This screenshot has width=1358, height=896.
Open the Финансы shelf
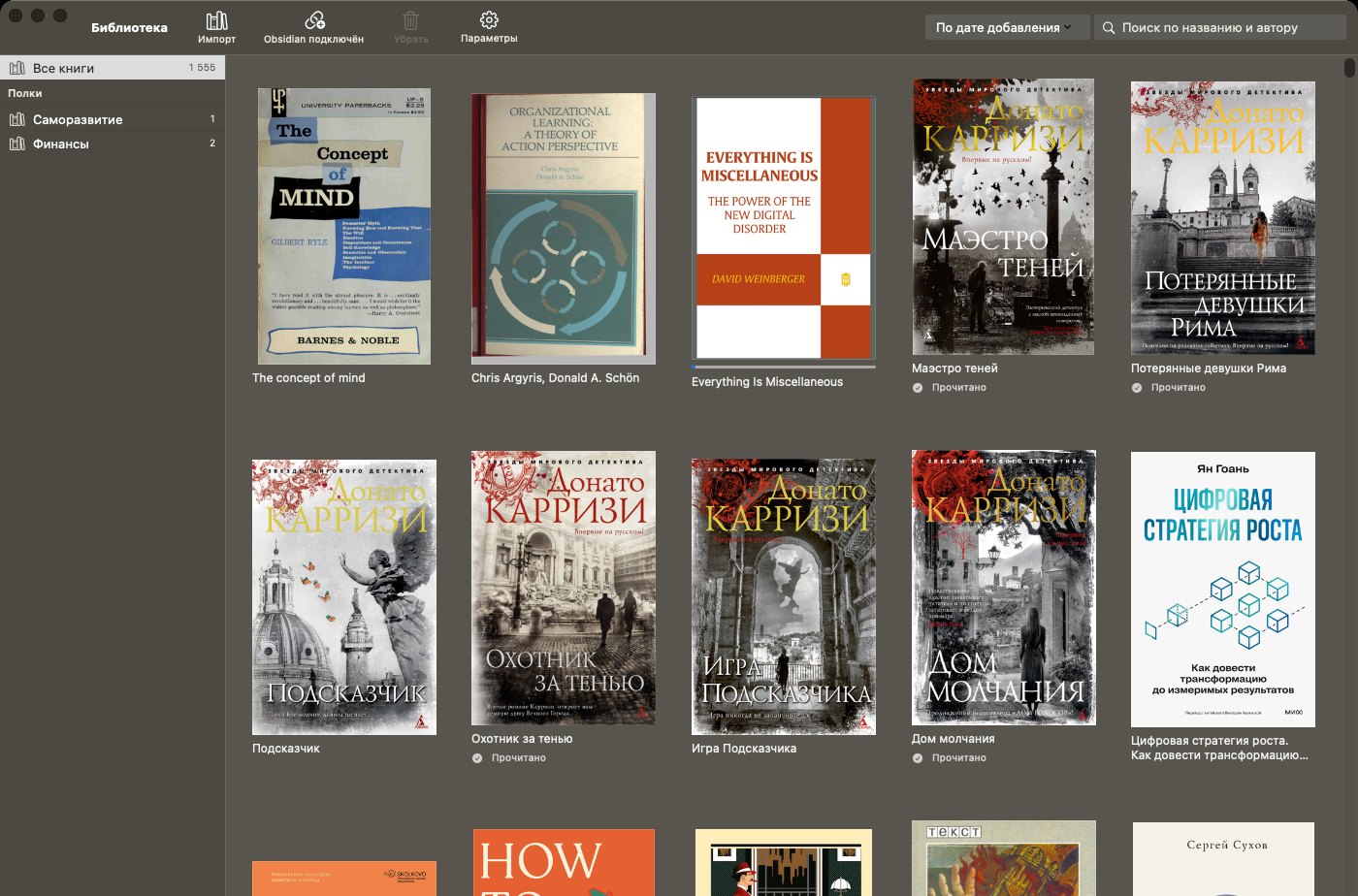tap(113, 144)
